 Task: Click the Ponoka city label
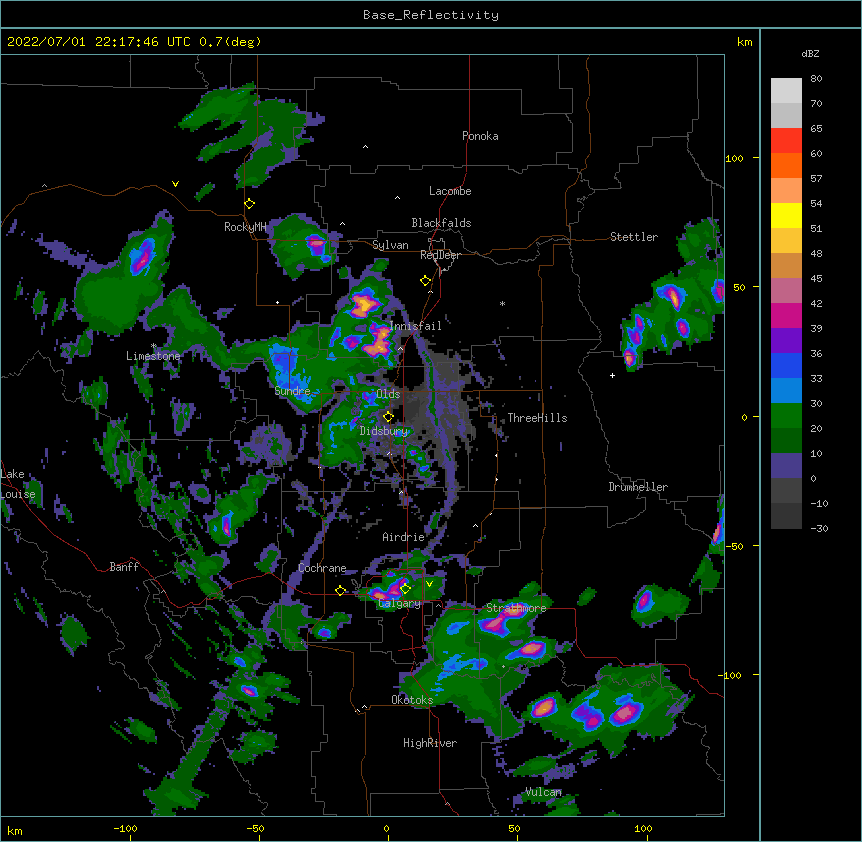[480, 136]
